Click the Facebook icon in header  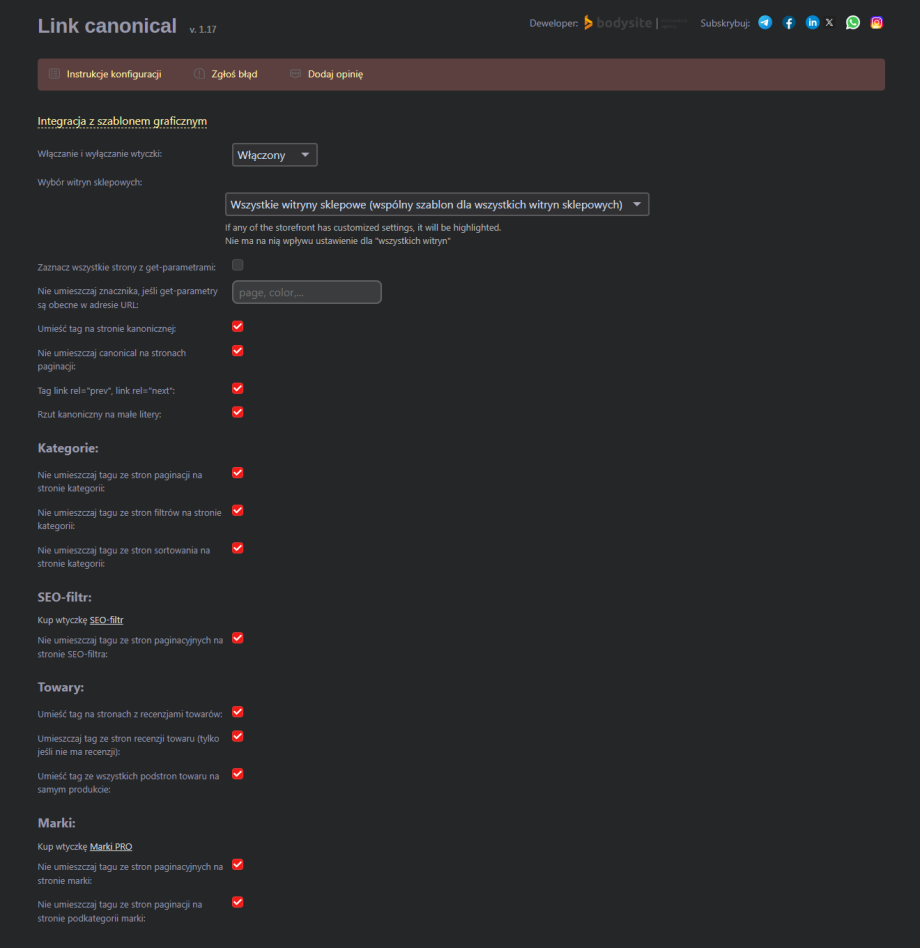pos(789,23)
